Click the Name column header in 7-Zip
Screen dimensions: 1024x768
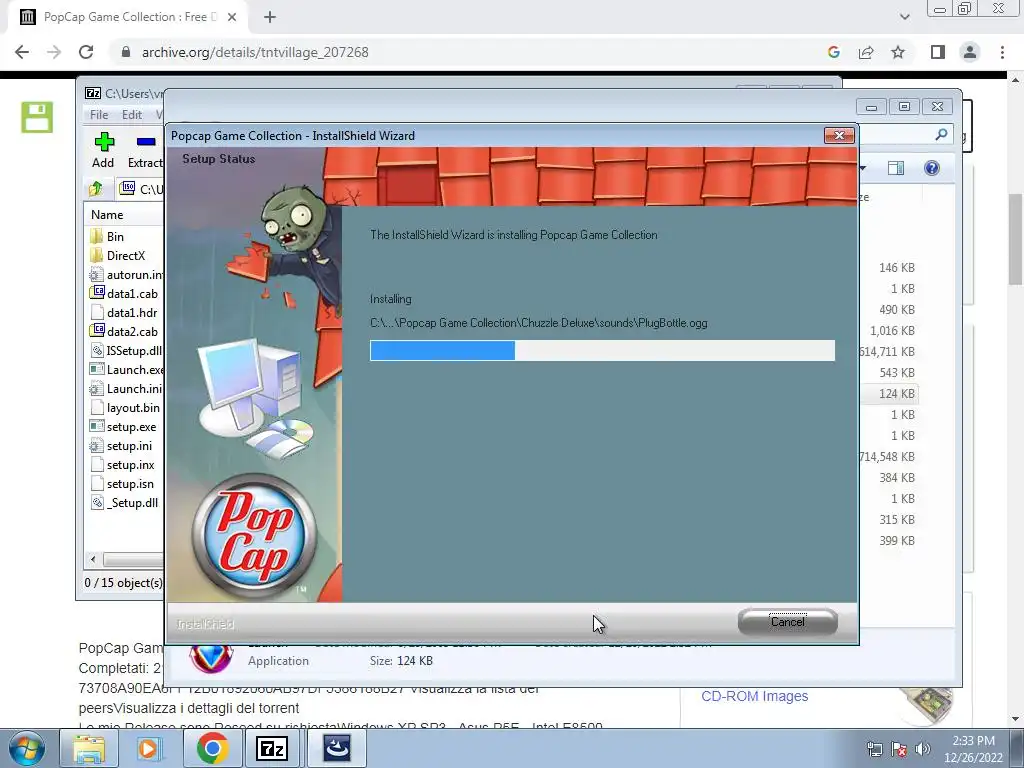107,215
